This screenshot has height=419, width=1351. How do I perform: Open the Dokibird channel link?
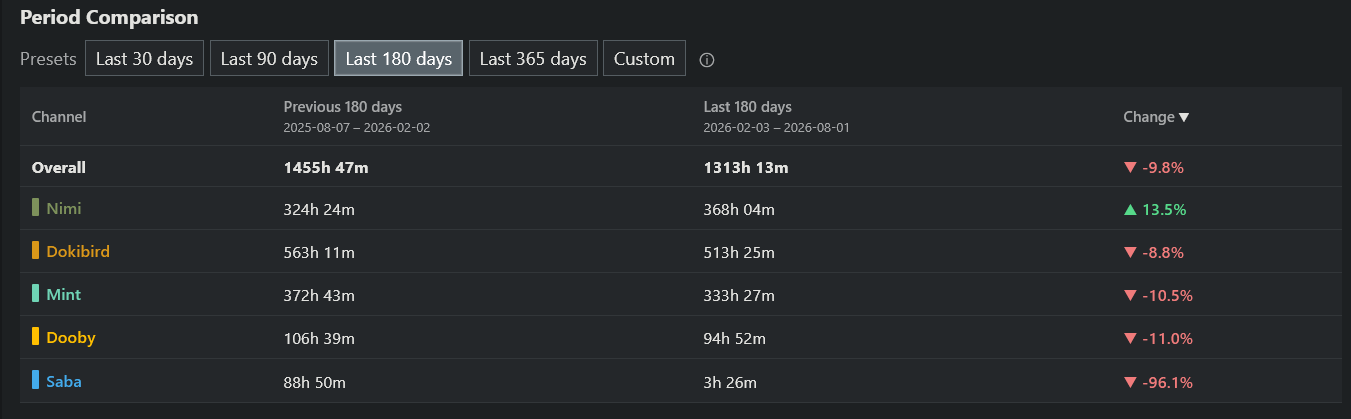78,252
